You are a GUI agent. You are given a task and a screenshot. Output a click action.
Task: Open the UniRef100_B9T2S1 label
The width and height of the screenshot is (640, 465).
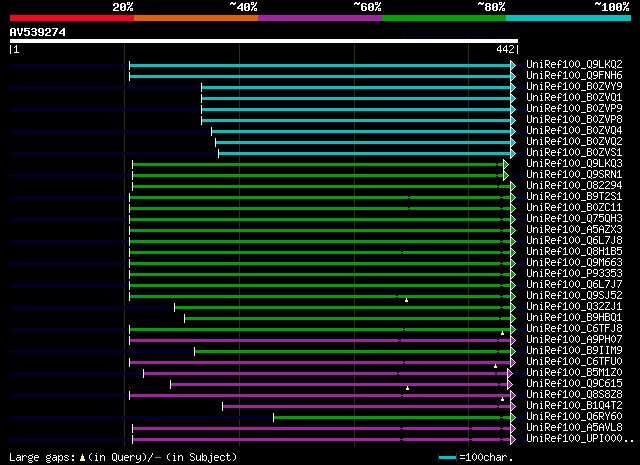(x=574, y=196)
